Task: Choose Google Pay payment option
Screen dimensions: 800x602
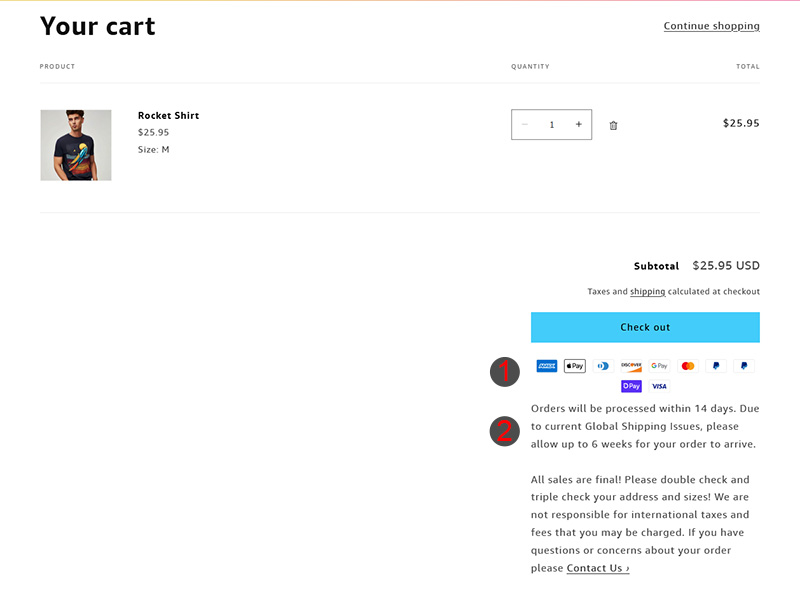Action: 659,365
